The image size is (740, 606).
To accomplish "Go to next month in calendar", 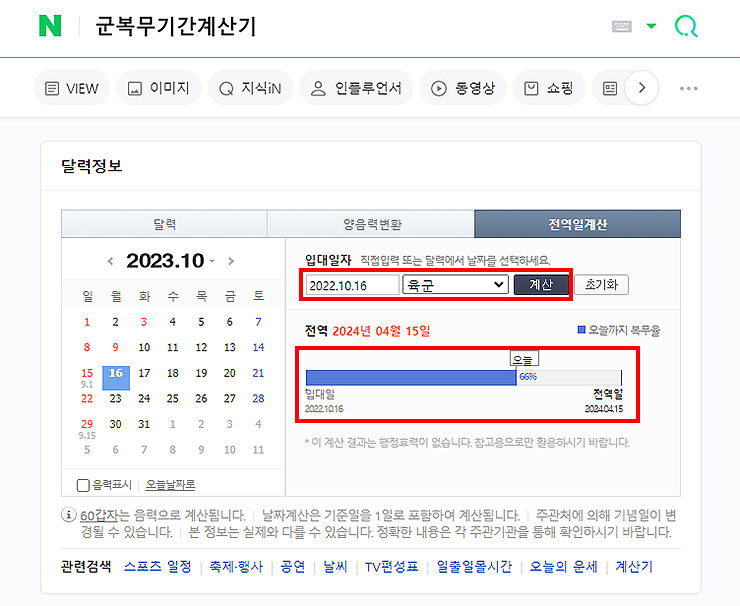I will (x=231, y=261).
